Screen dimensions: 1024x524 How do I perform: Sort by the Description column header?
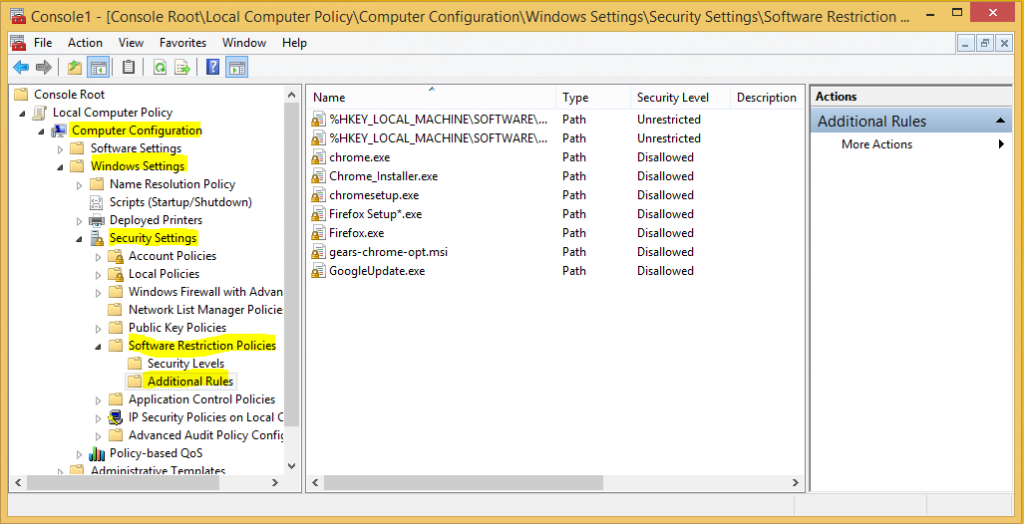(767, 97)
